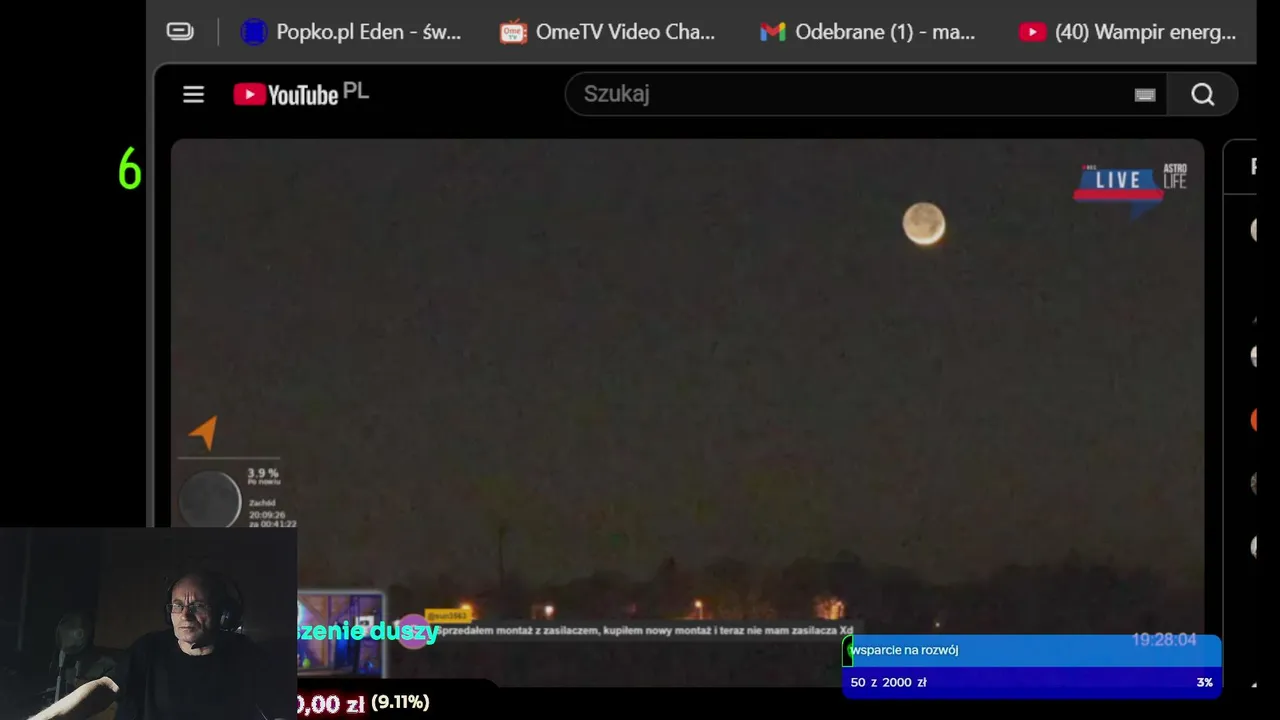This screenshot has height=720, width=1280.
Task: Click the small thumbnail beside ticker
Action: click(x=340, y=634)
